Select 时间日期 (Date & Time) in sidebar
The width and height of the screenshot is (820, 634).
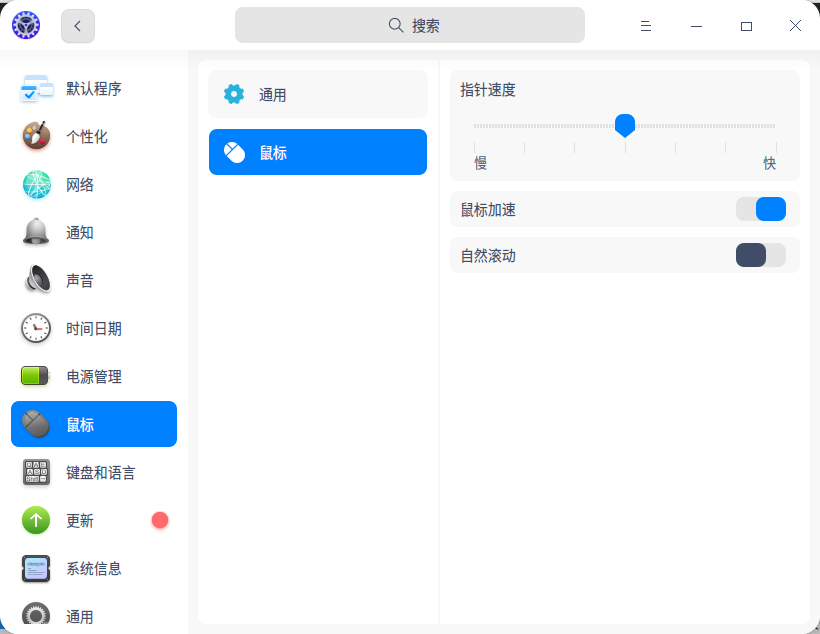click(x=92, y=328)
